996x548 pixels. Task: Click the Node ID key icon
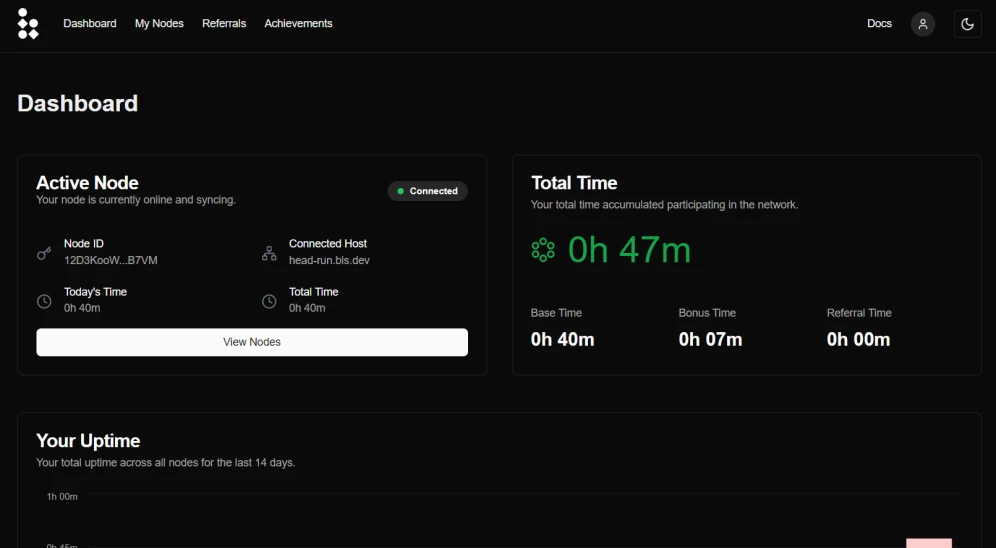pyautogui.click(x=44, y=253)
